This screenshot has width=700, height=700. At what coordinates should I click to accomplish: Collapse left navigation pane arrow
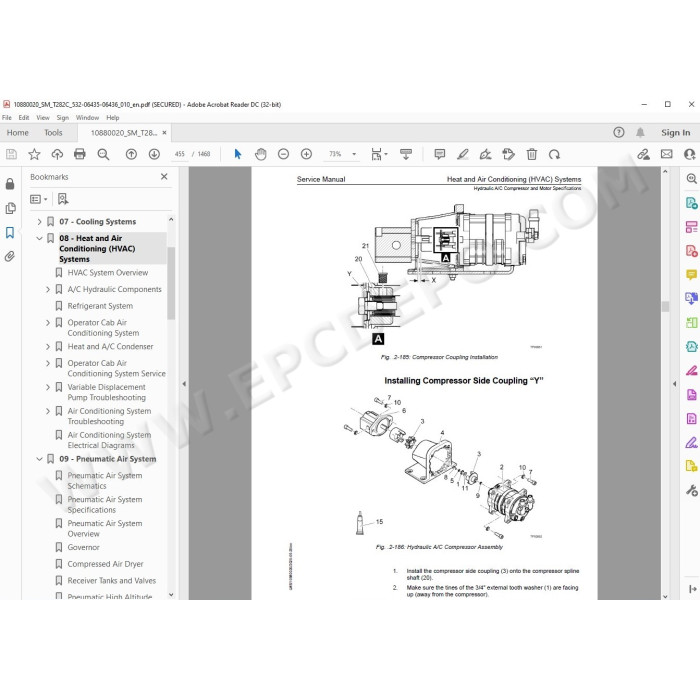click(184, 384)
